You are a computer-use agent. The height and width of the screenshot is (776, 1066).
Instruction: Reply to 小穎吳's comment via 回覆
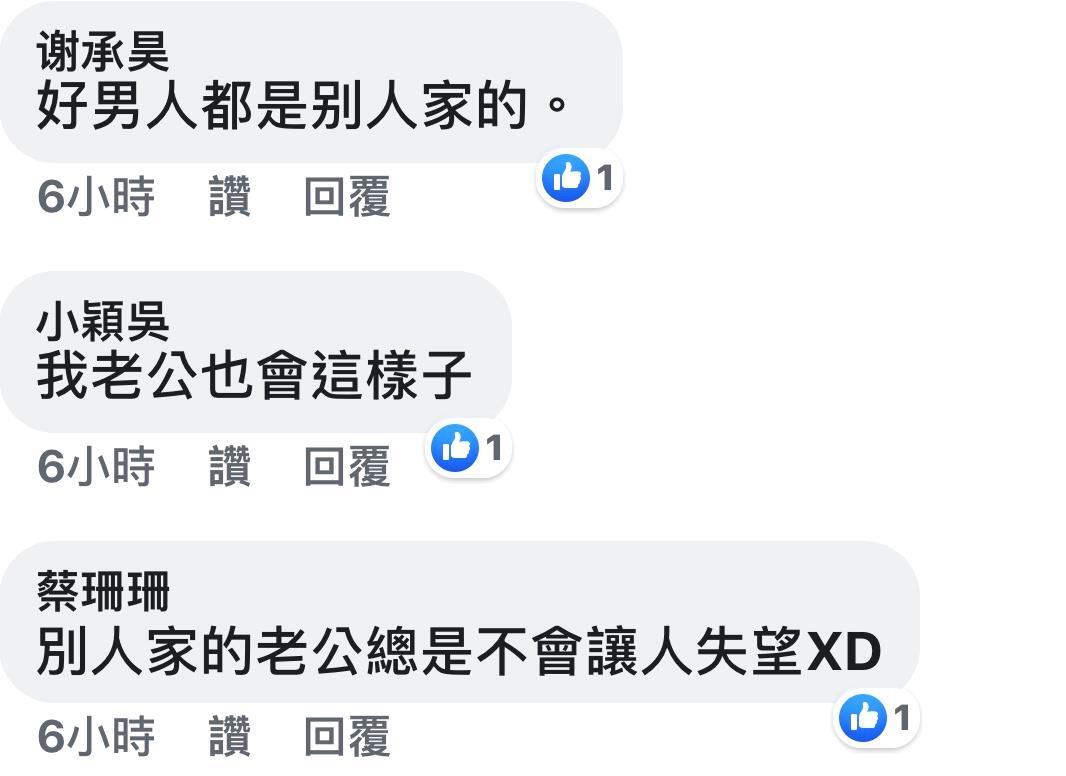[x=347, y=467]
